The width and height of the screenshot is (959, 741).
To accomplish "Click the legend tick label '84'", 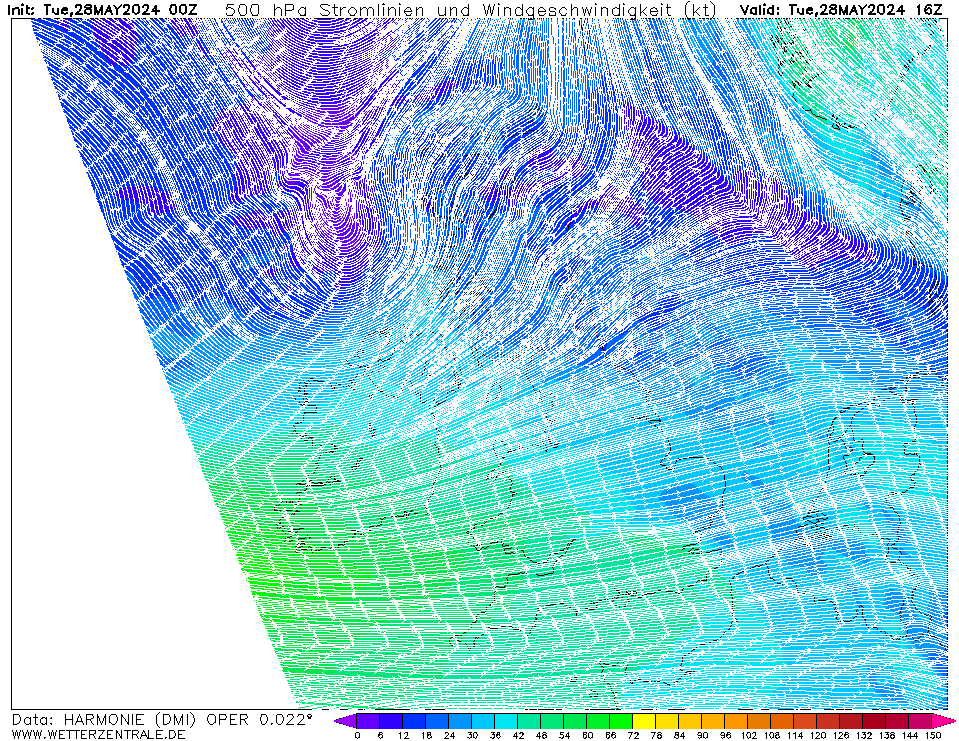I will [679, 735].
